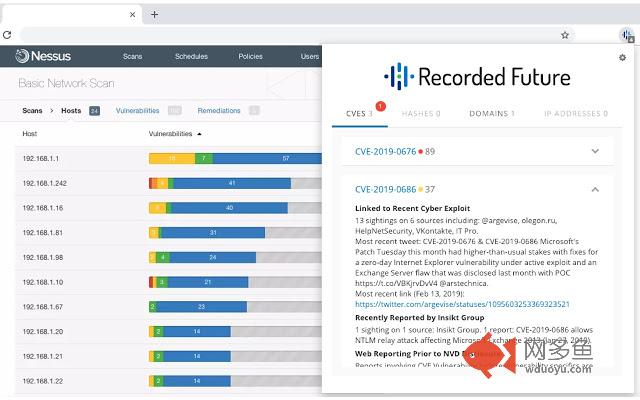Image resolution: width=640 pixels, height=400 pixels.
Task: Click host 192.168.1.81
Action: [x=43, y=233]
